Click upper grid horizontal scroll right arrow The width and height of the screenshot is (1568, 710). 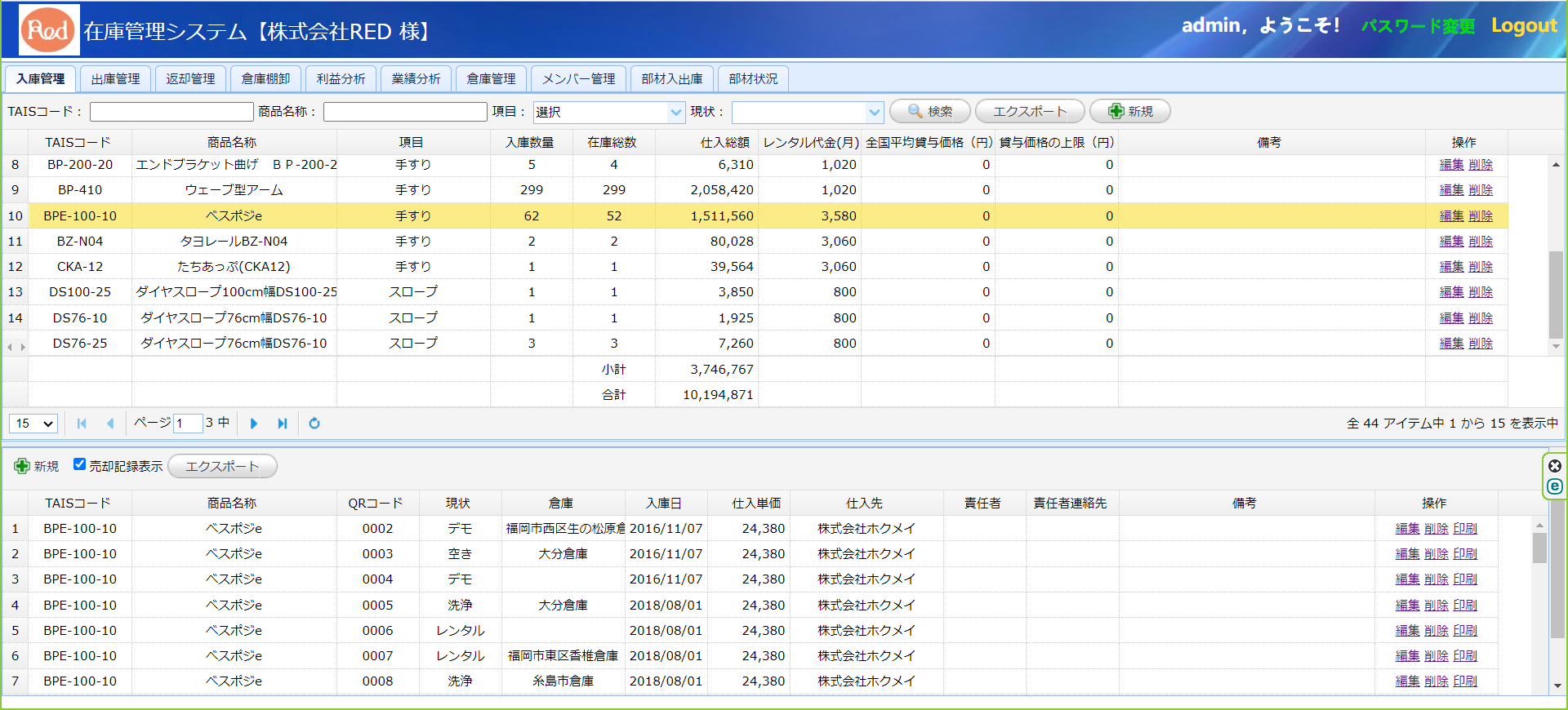coord(23,347)
